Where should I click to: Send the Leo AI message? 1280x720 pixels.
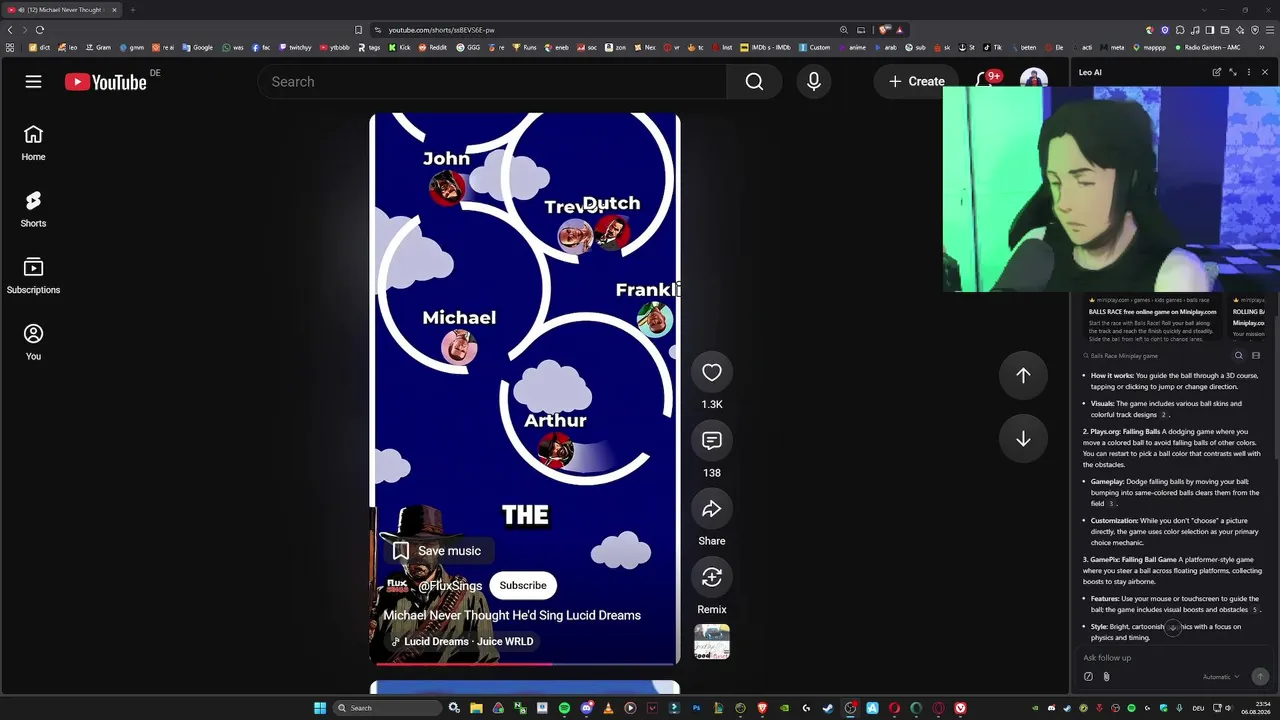point(1260,677)
